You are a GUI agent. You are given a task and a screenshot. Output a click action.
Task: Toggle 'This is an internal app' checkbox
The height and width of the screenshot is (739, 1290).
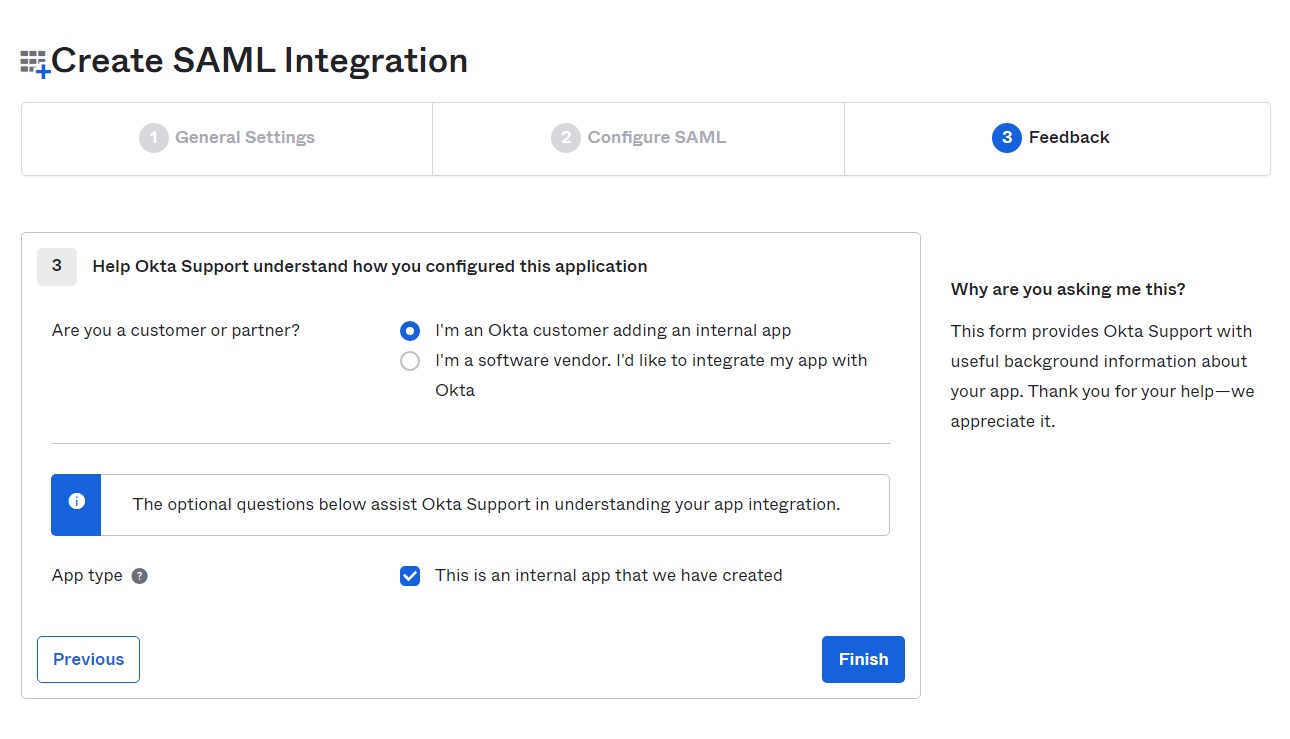(x=410, y=576)
